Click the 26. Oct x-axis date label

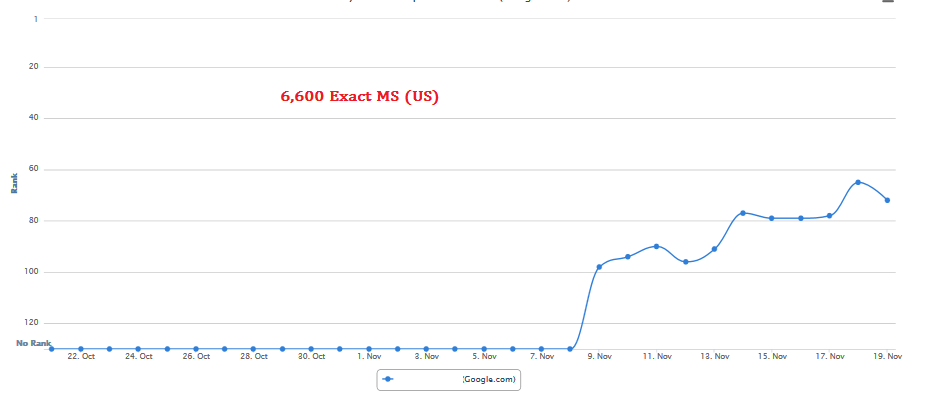[x=196, y=357]
